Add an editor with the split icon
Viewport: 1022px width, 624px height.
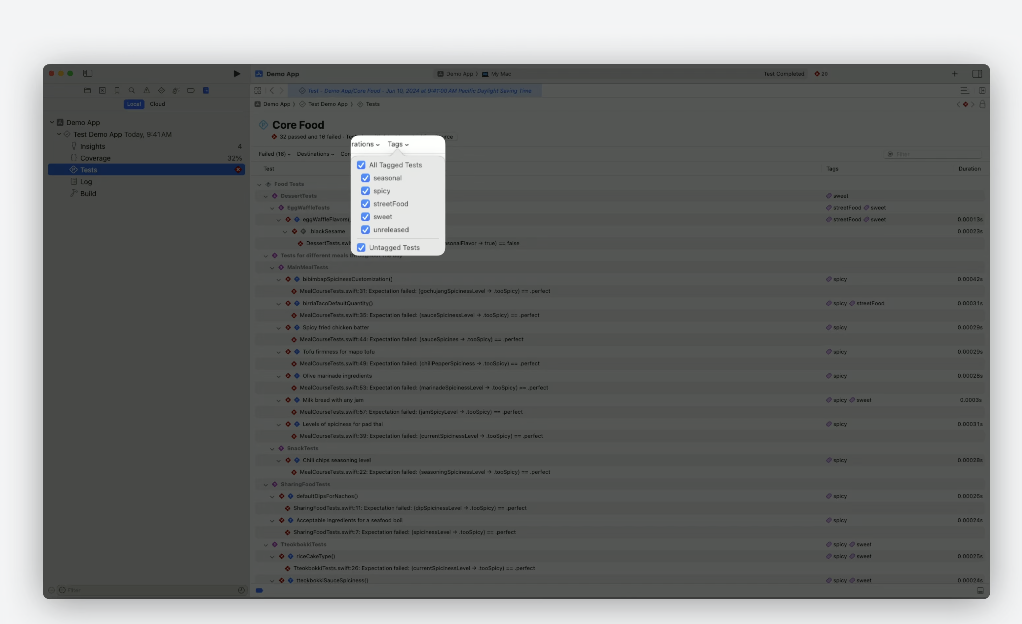coord(982,91)
